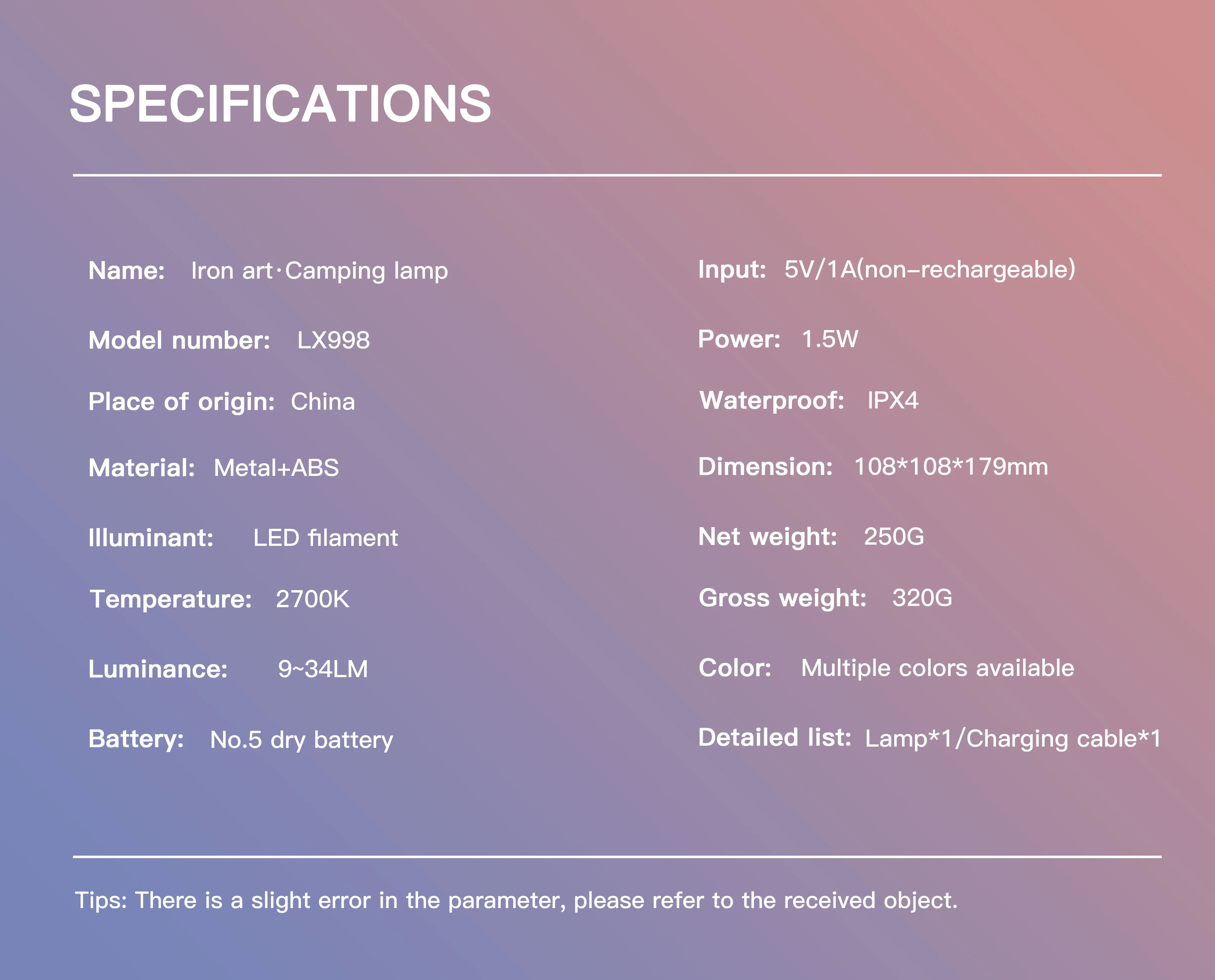The image size is (1215, 980).
Task: Click the 'Waterproof:' label
Action: (772, 401)
